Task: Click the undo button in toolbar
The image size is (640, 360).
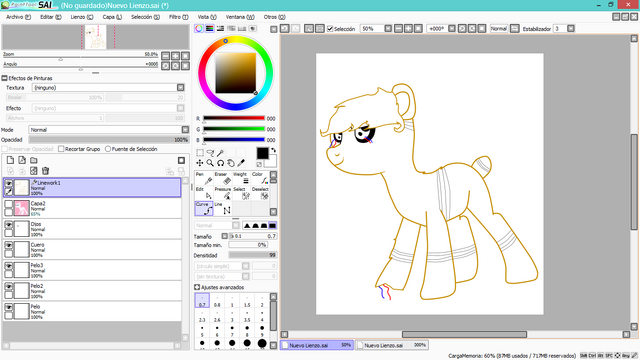Action: pyautogui.click(x=285, y=29)
